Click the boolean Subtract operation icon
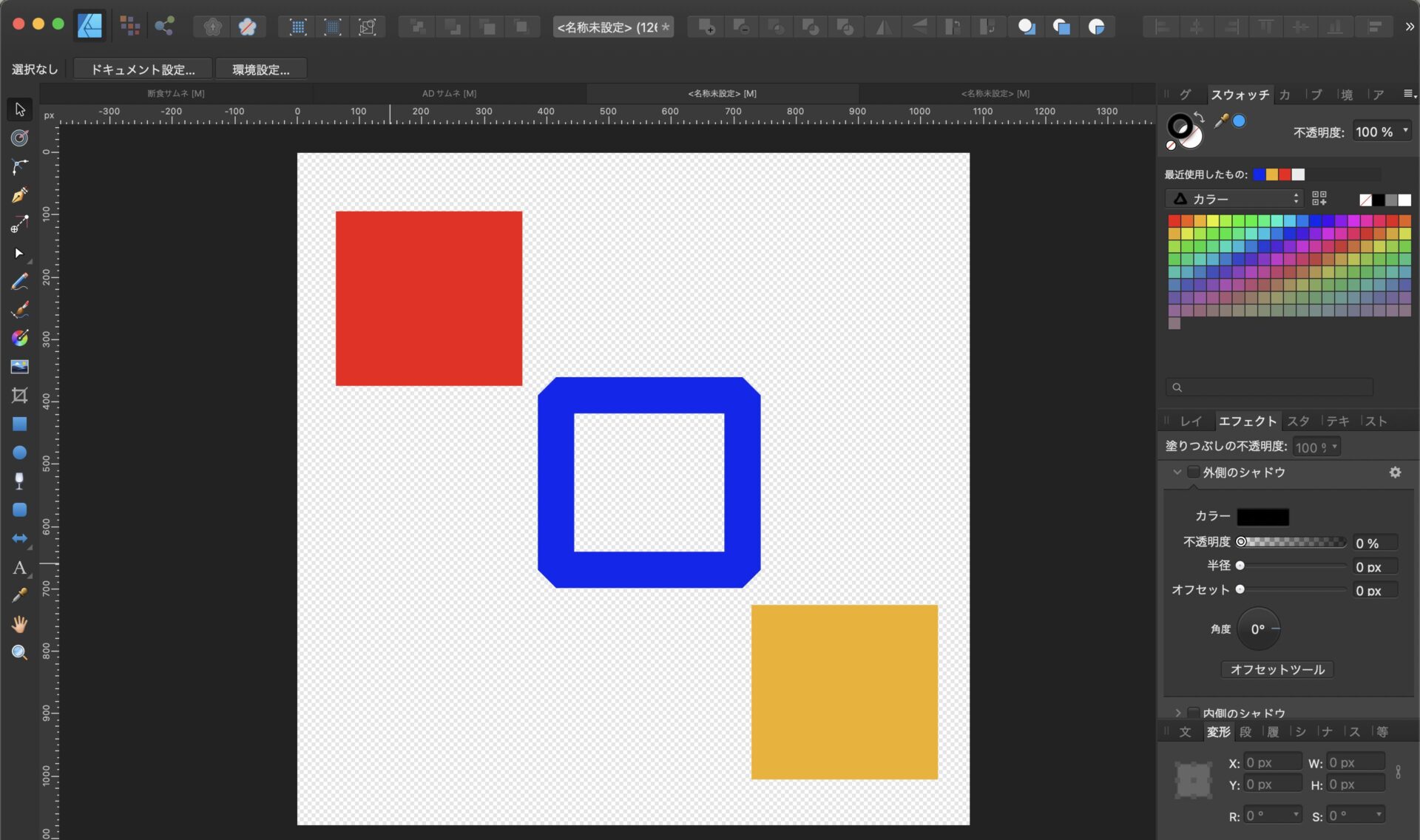Image resolution: width=1420 pixels, height=840 pixels. (x=741, y=27)
